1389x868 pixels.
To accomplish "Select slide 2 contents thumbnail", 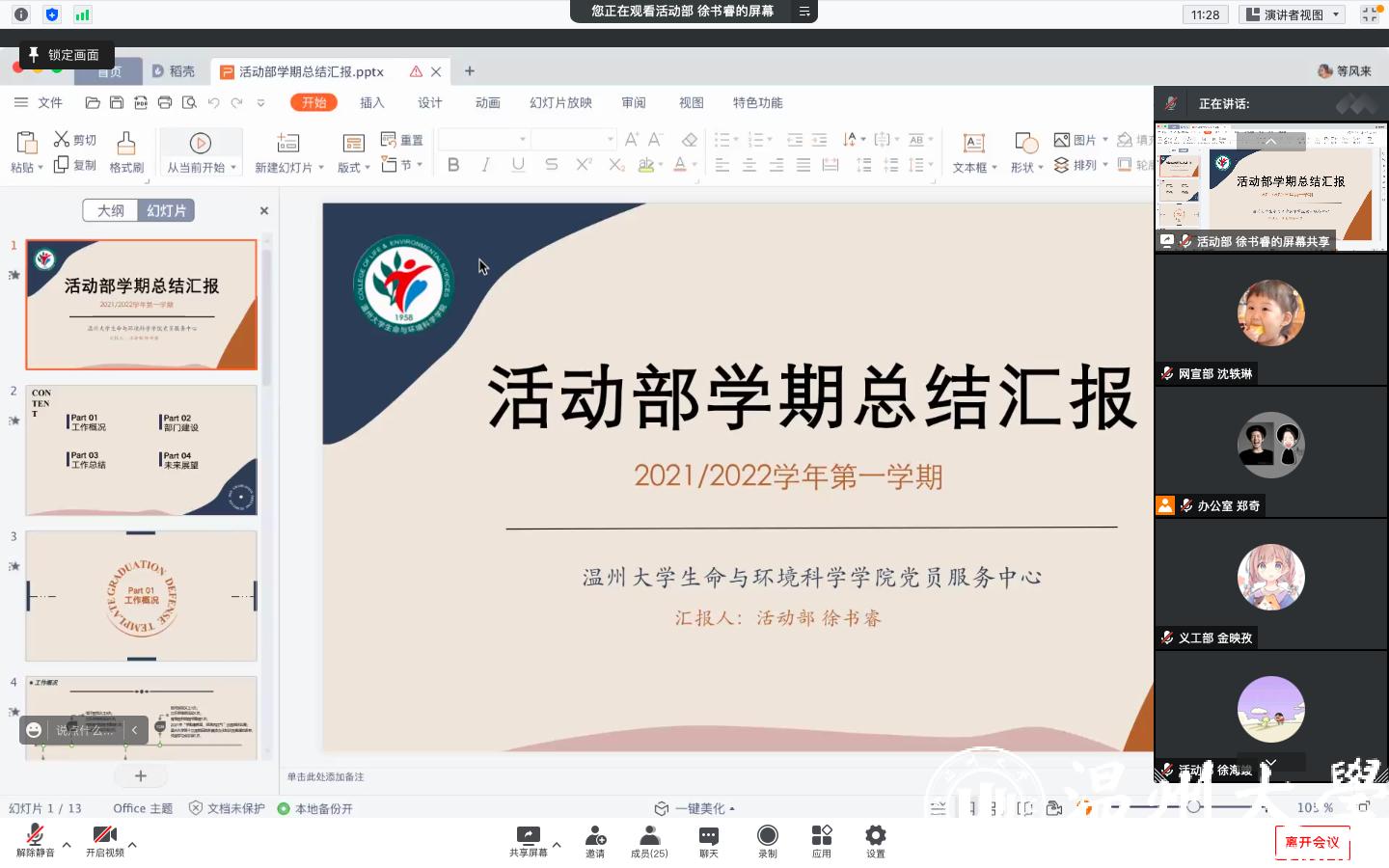I will pos(142,449).
